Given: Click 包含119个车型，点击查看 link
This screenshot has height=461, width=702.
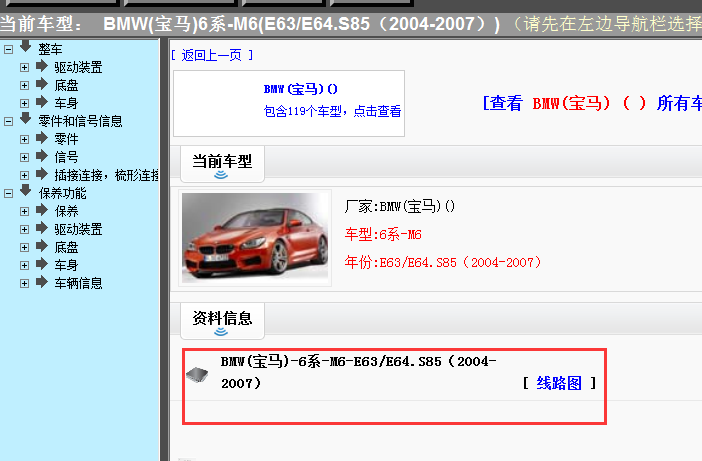Looking at the screenshot, I should click(x=332, y=111).
